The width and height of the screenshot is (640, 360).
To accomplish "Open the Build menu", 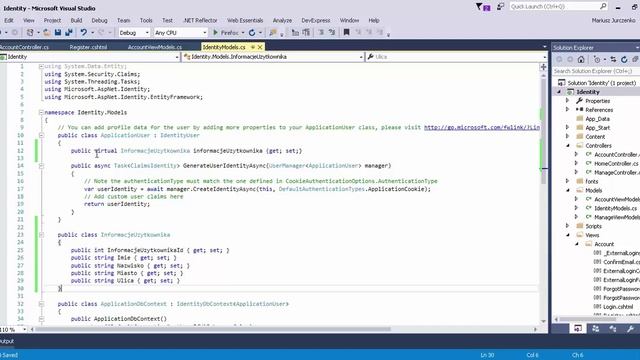I will [76, 20].
